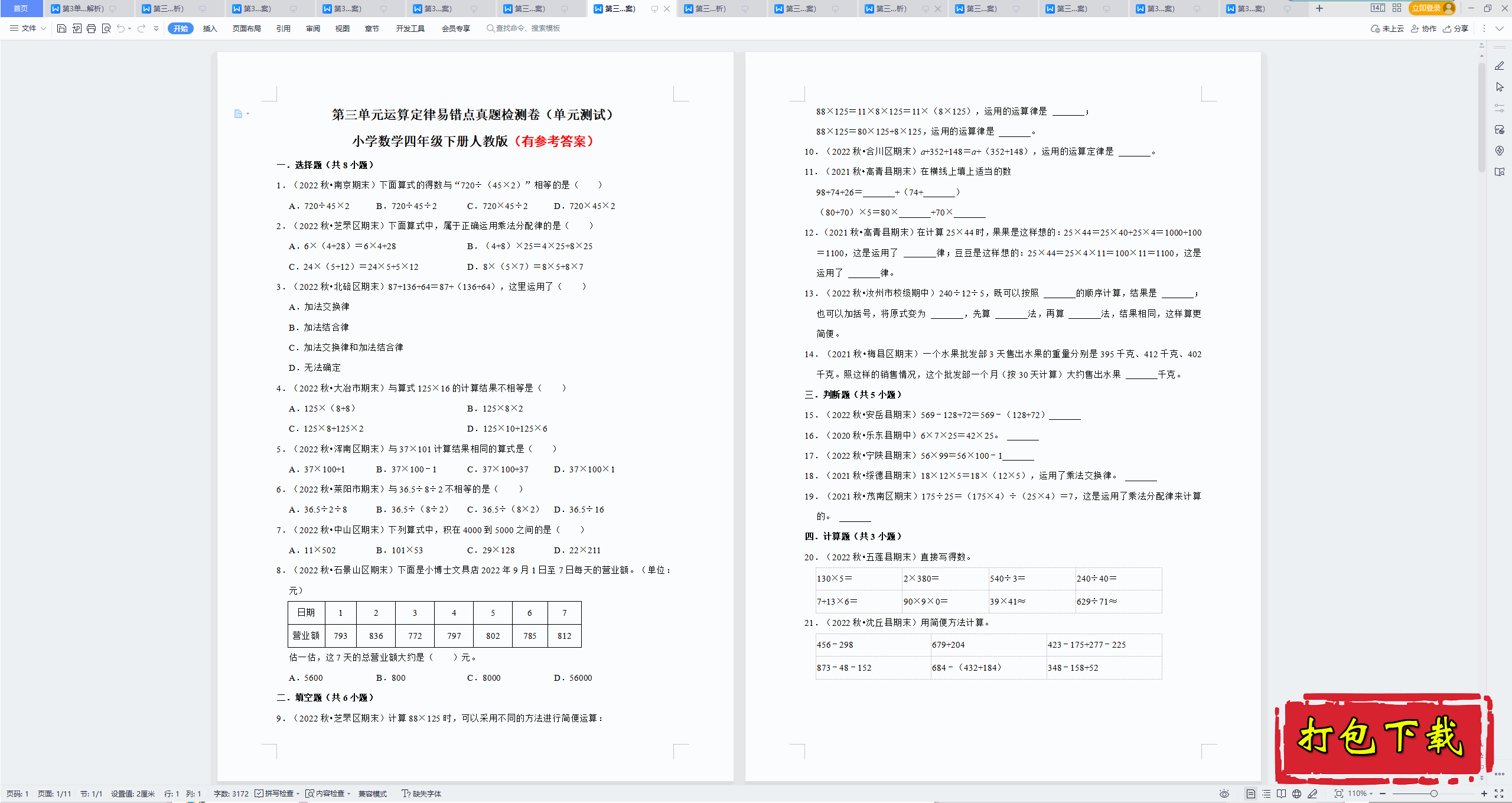Click the 协作 collaborate button
1512x803 pixels.
click(x=1424, y=28)
